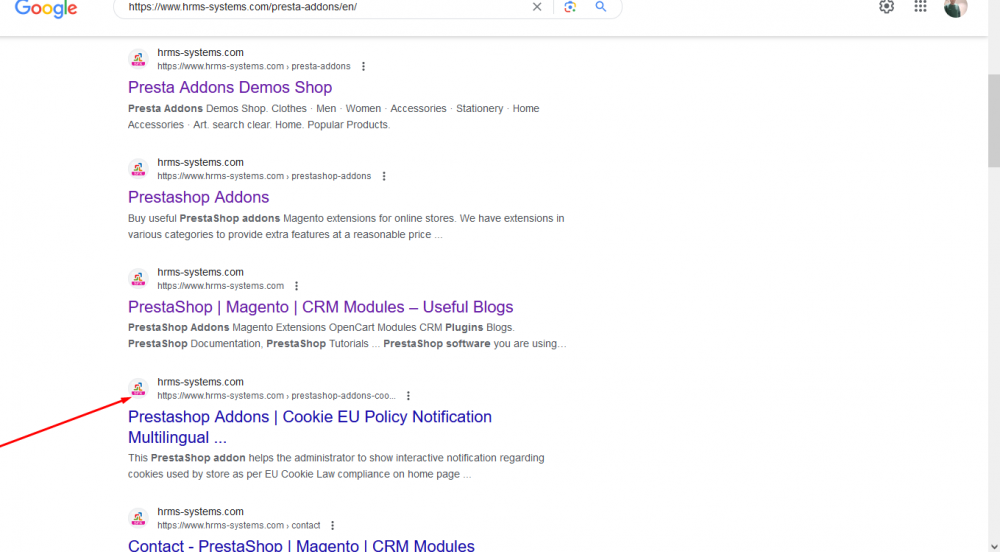Viewport: 1000px width, 552px height.
Task: Click favicon of Cookie EU Policy result
Action: (138, 388)
